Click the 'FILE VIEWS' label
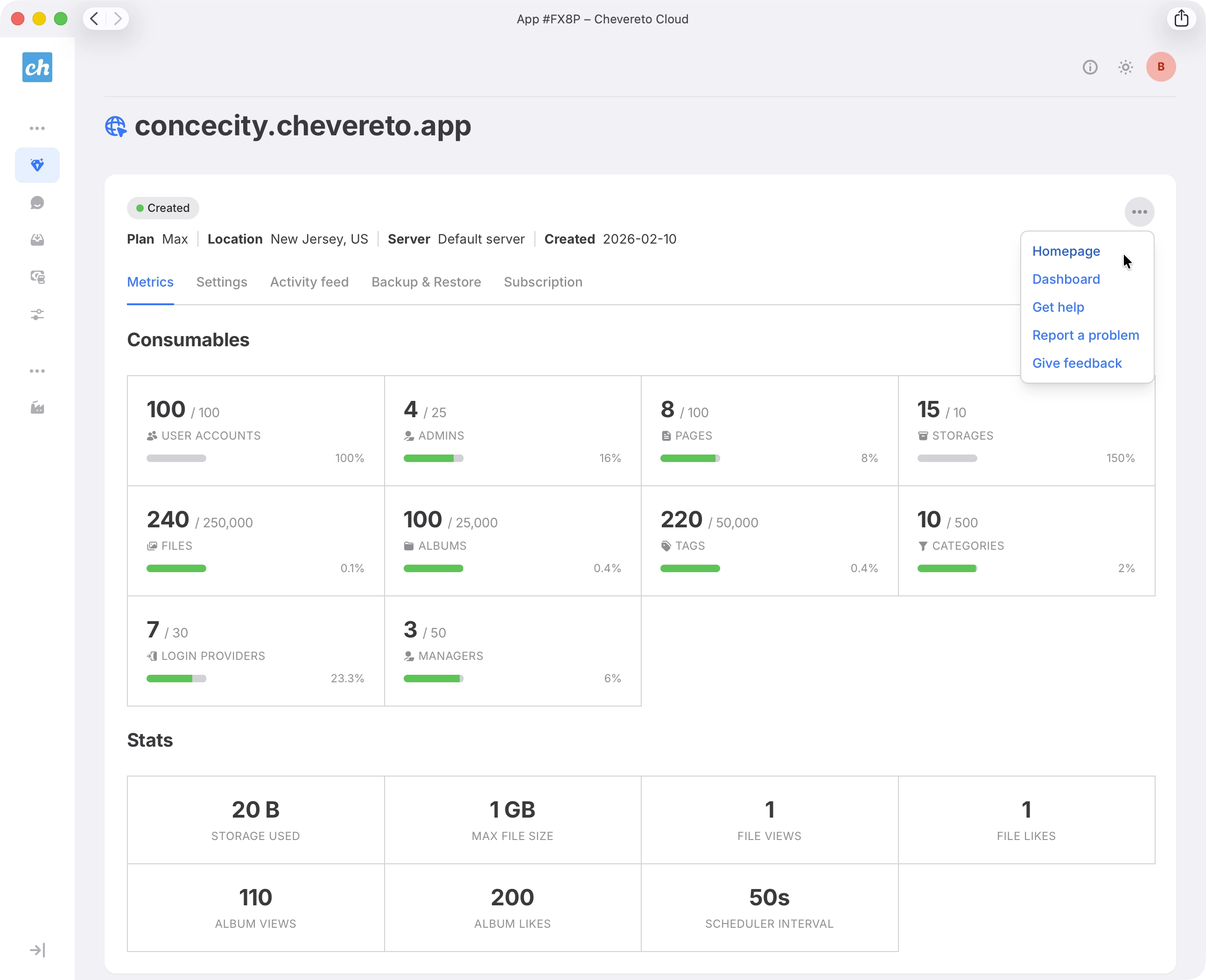Screen dimensions: 1206x980 (x=769, y=836)
